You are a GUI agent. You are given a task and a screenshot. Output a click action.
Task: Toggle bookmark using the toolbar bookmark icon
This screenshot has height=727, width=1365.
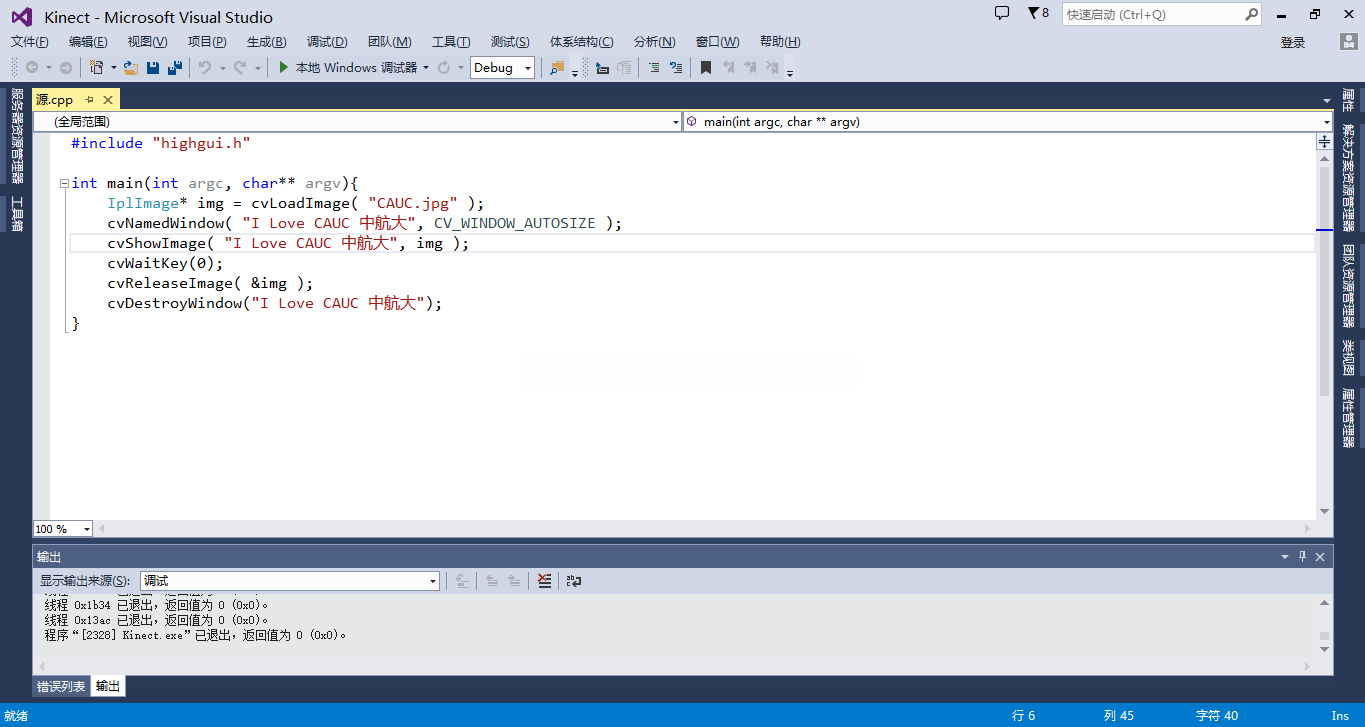coord(705,68)
